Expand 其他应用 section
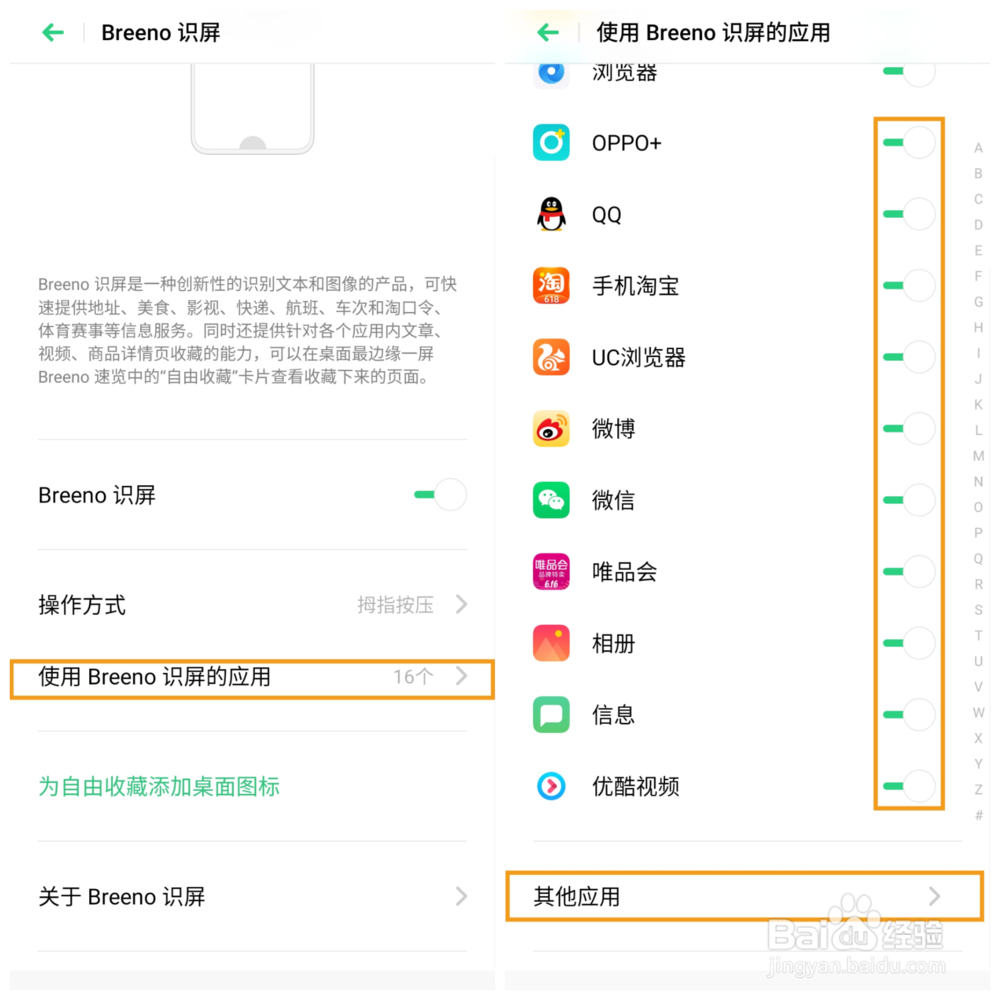This screenshot has width=1000, height=1000. point(744,896)
